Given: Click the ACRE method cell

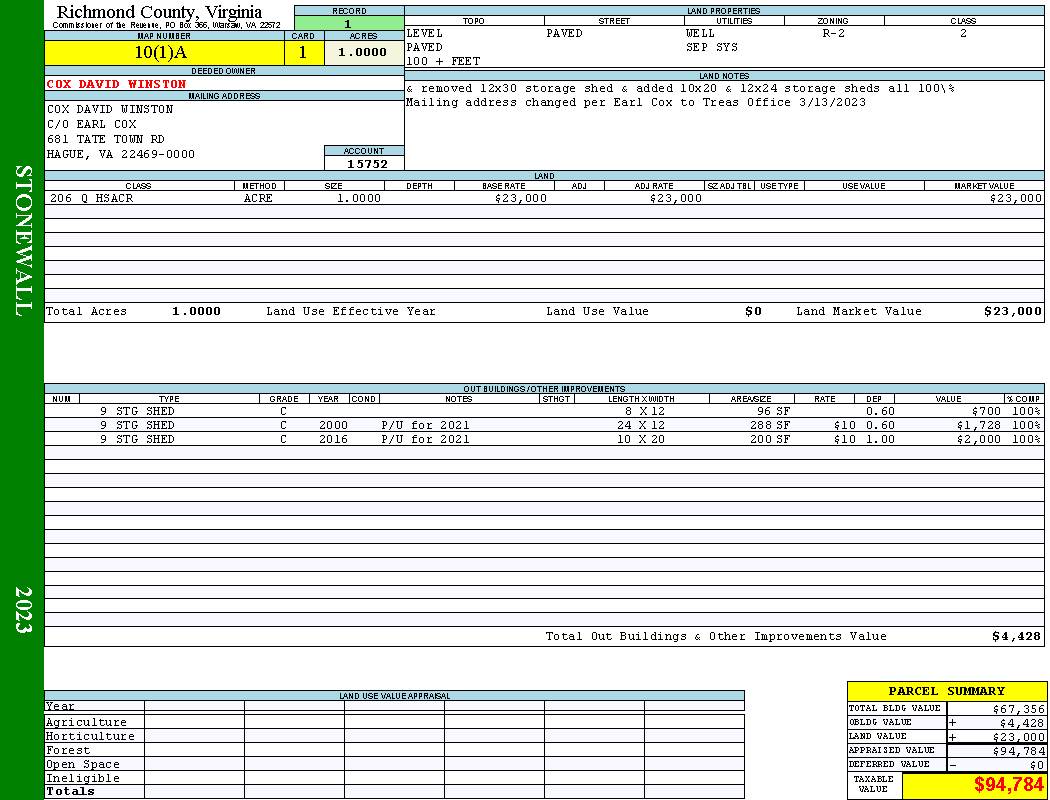Looking at the screenshot, I should [258, 198].
